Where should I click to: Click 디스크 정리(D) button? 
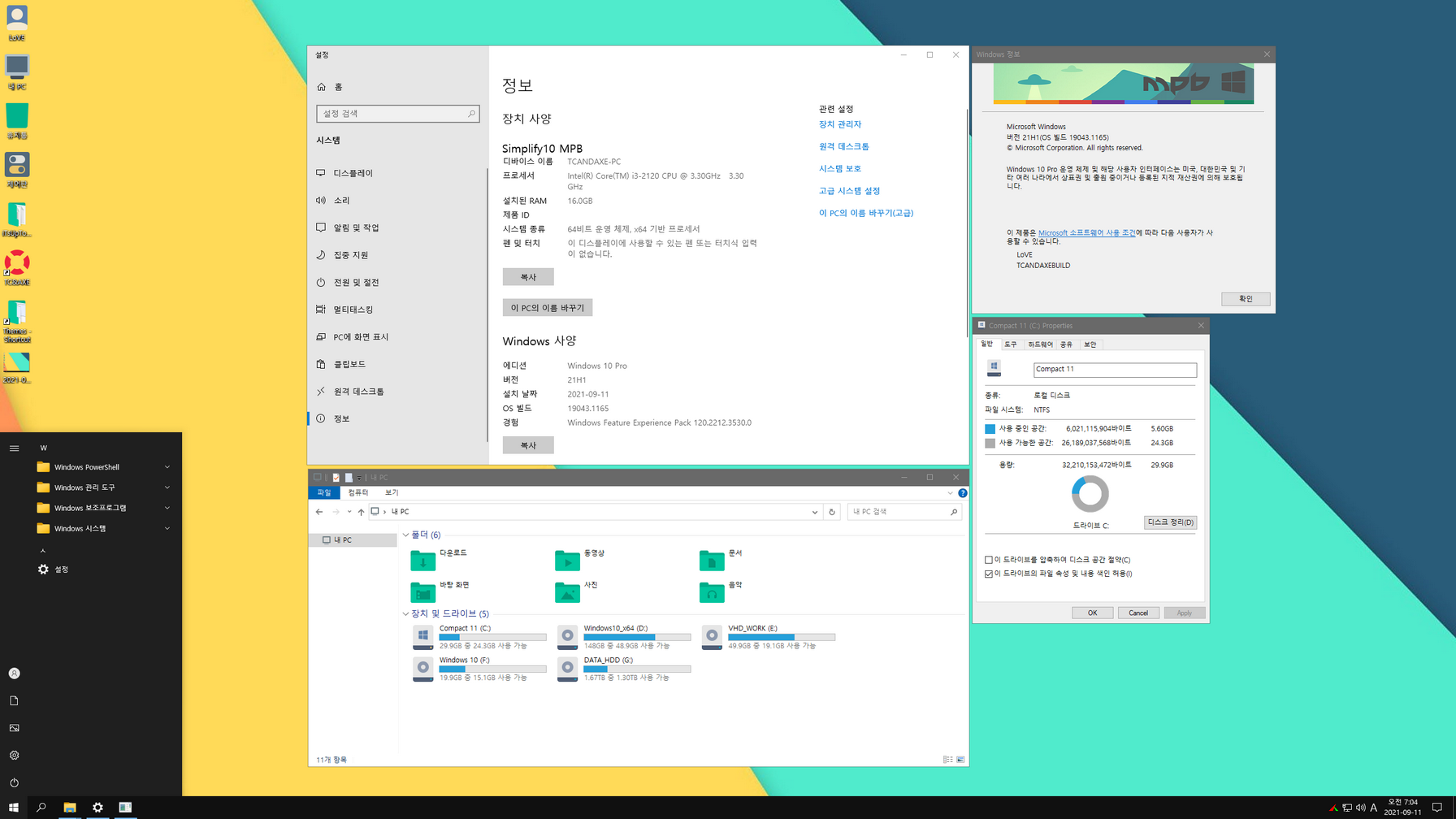[1170, 522]
